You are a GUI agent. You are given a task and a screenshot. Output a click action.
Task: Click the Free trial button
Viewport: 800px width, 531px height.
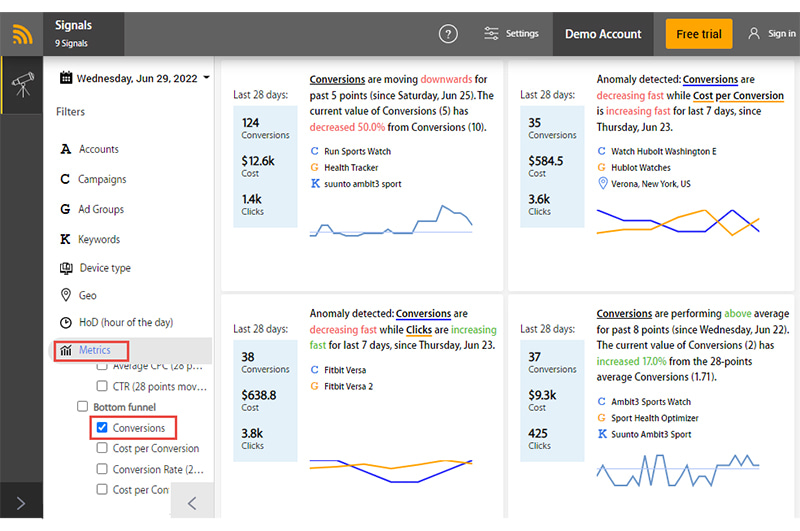[698, 34]
